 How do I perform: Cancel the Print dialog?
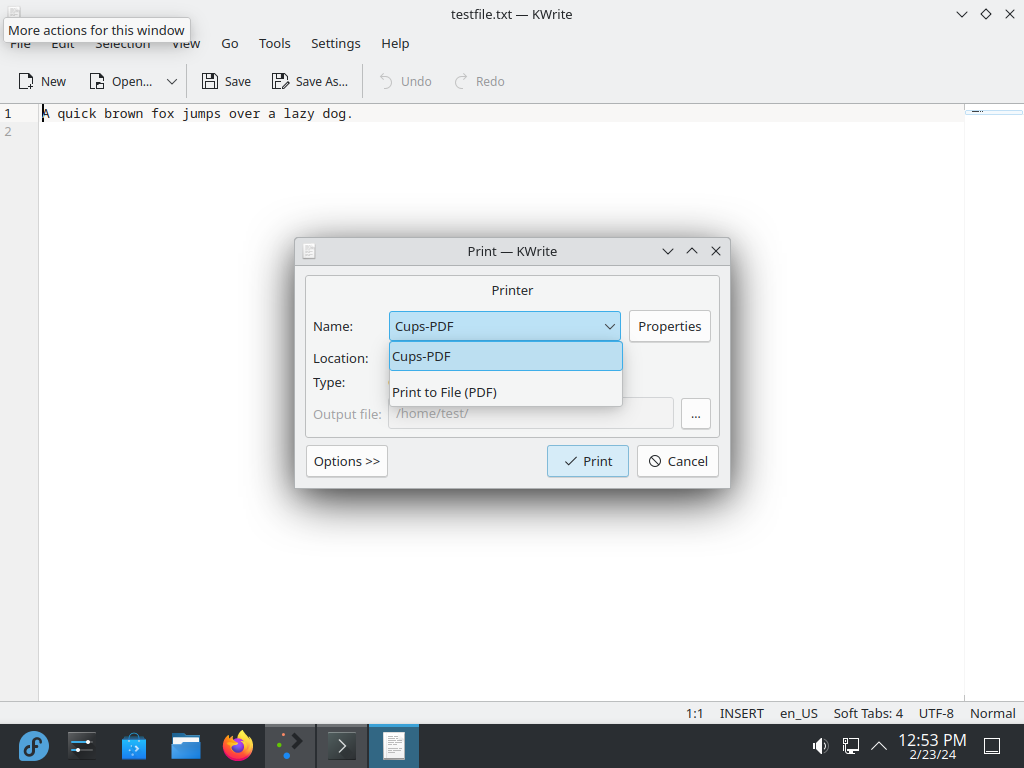coord(678,462)
